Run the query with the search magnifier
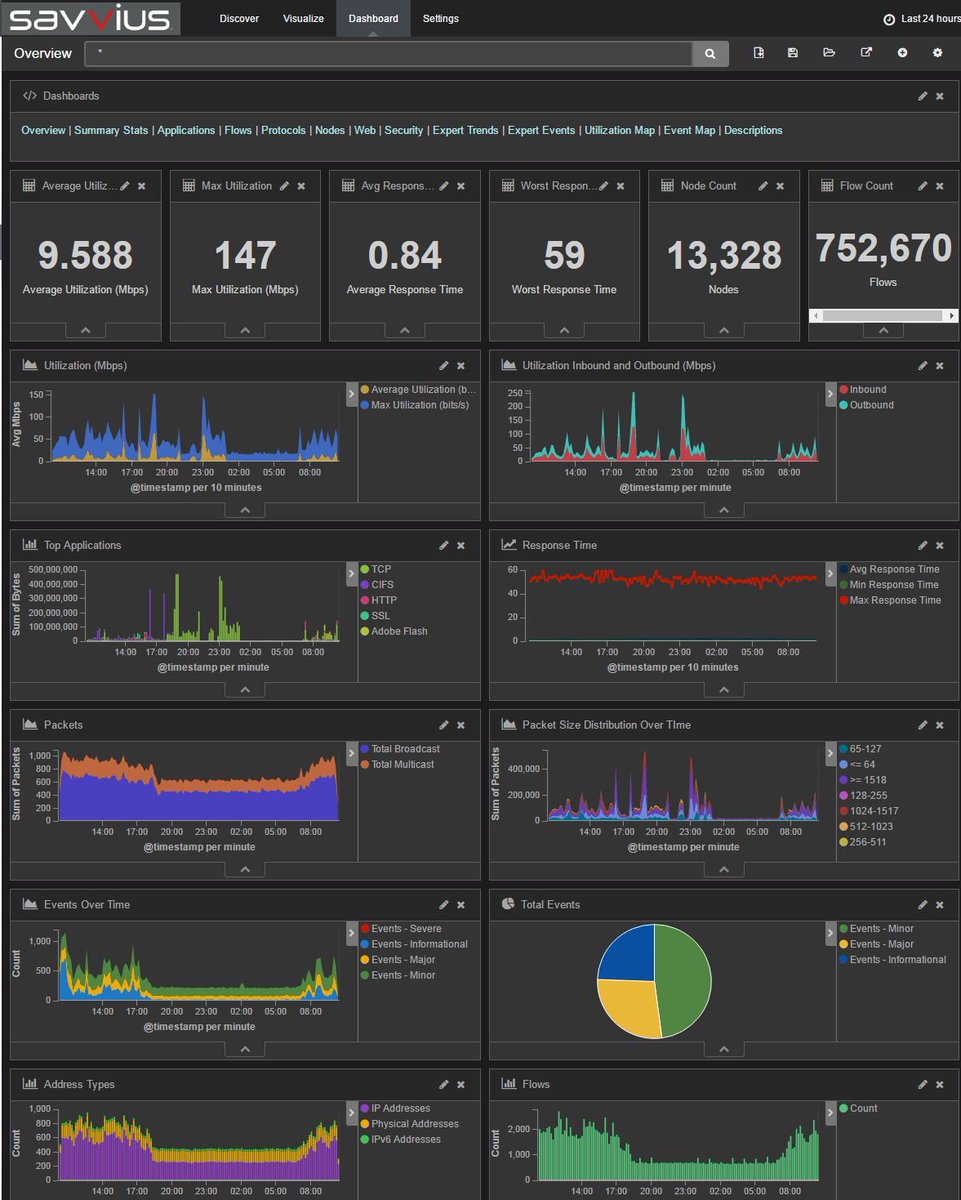The width and height of the screenshot is (961, 1200). click(x=710, y=53)
